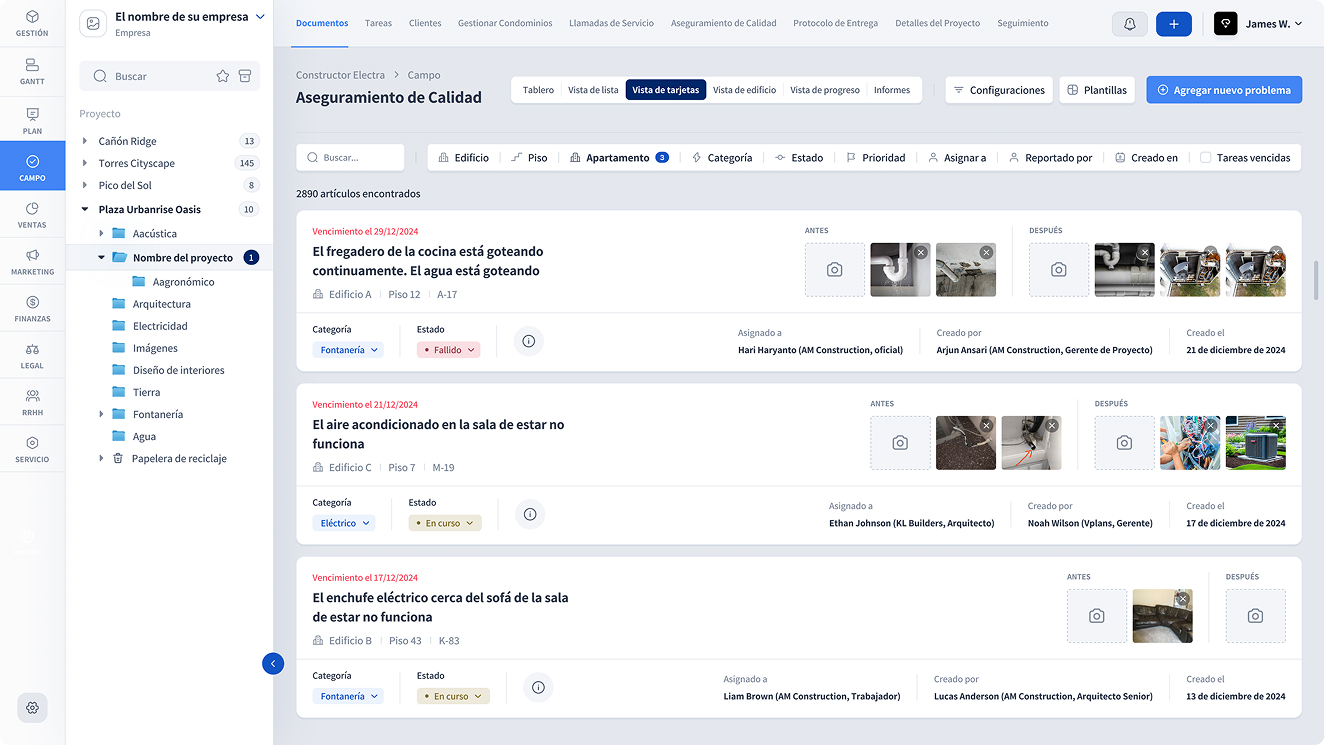Expand the Fontanería folder in tree

[x=101, y=414]
